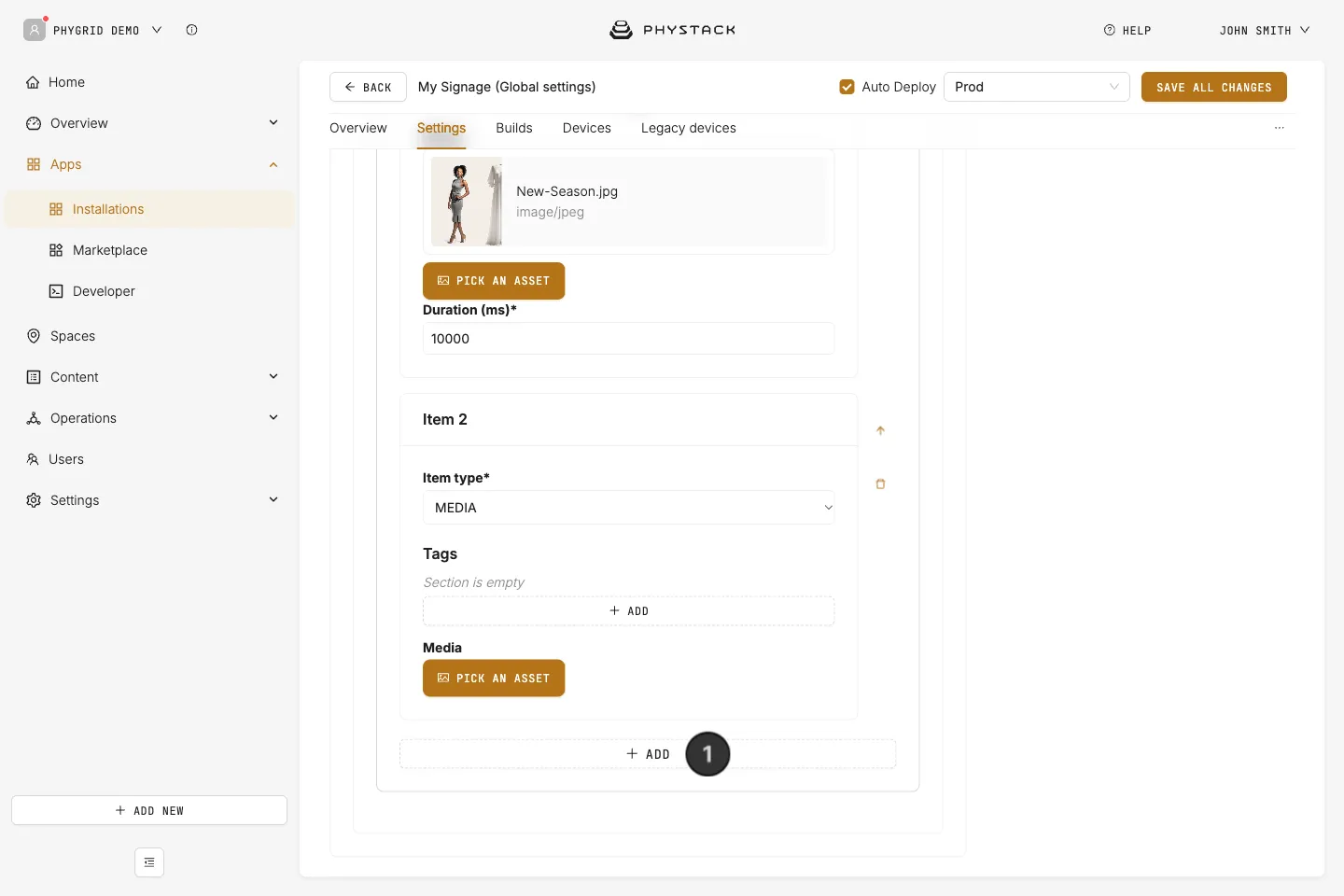Move Item 2 up with arrow icon
This screenshot has height=896, width=1344.
pyautogui.click(x=880, y=430)
